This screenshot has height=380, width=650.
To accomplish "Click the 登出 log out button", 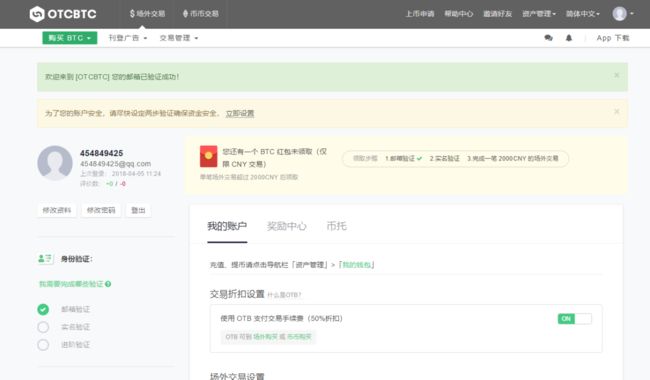I will [x=138, y=210].
